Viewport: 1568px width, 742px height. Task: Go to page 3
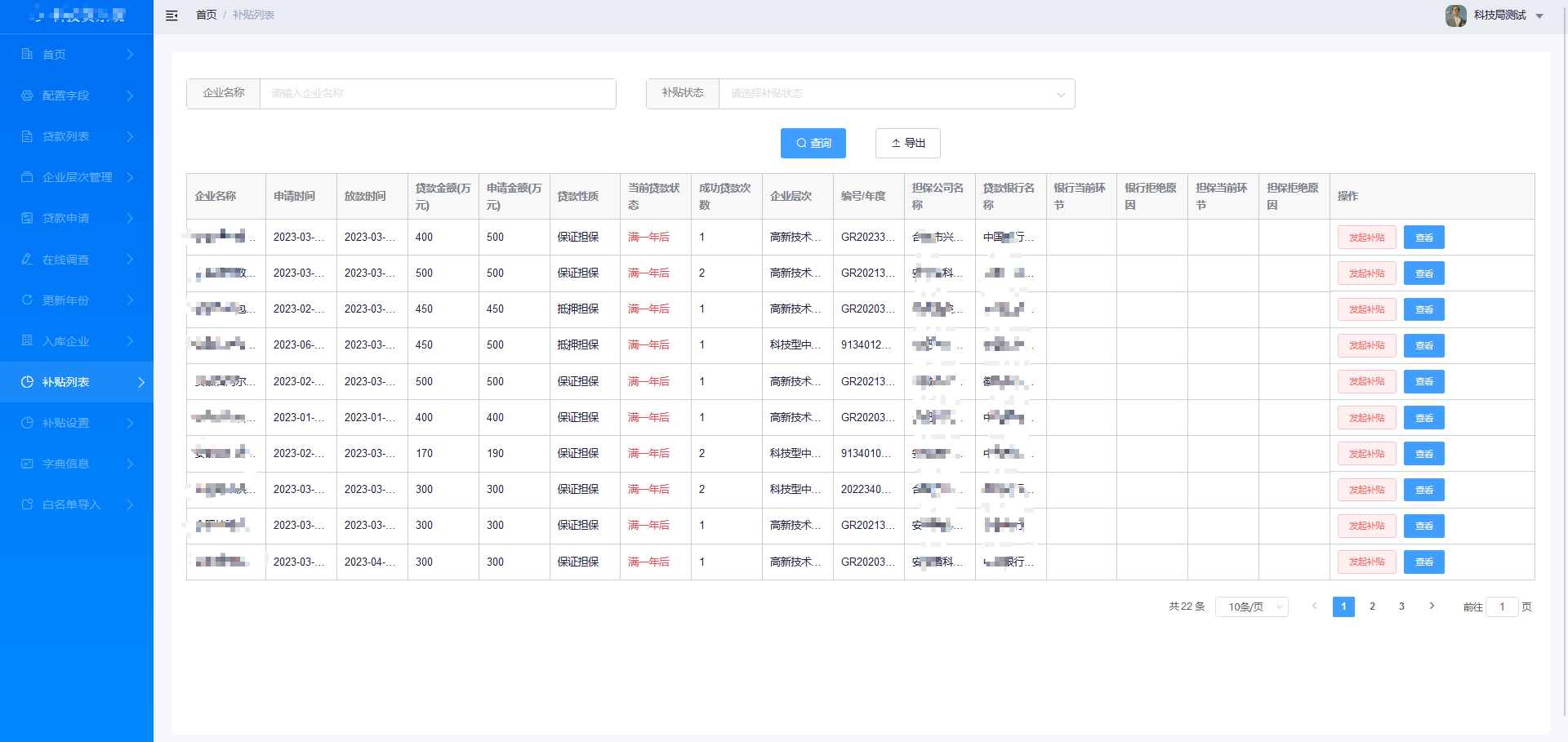click(1401, 606)
